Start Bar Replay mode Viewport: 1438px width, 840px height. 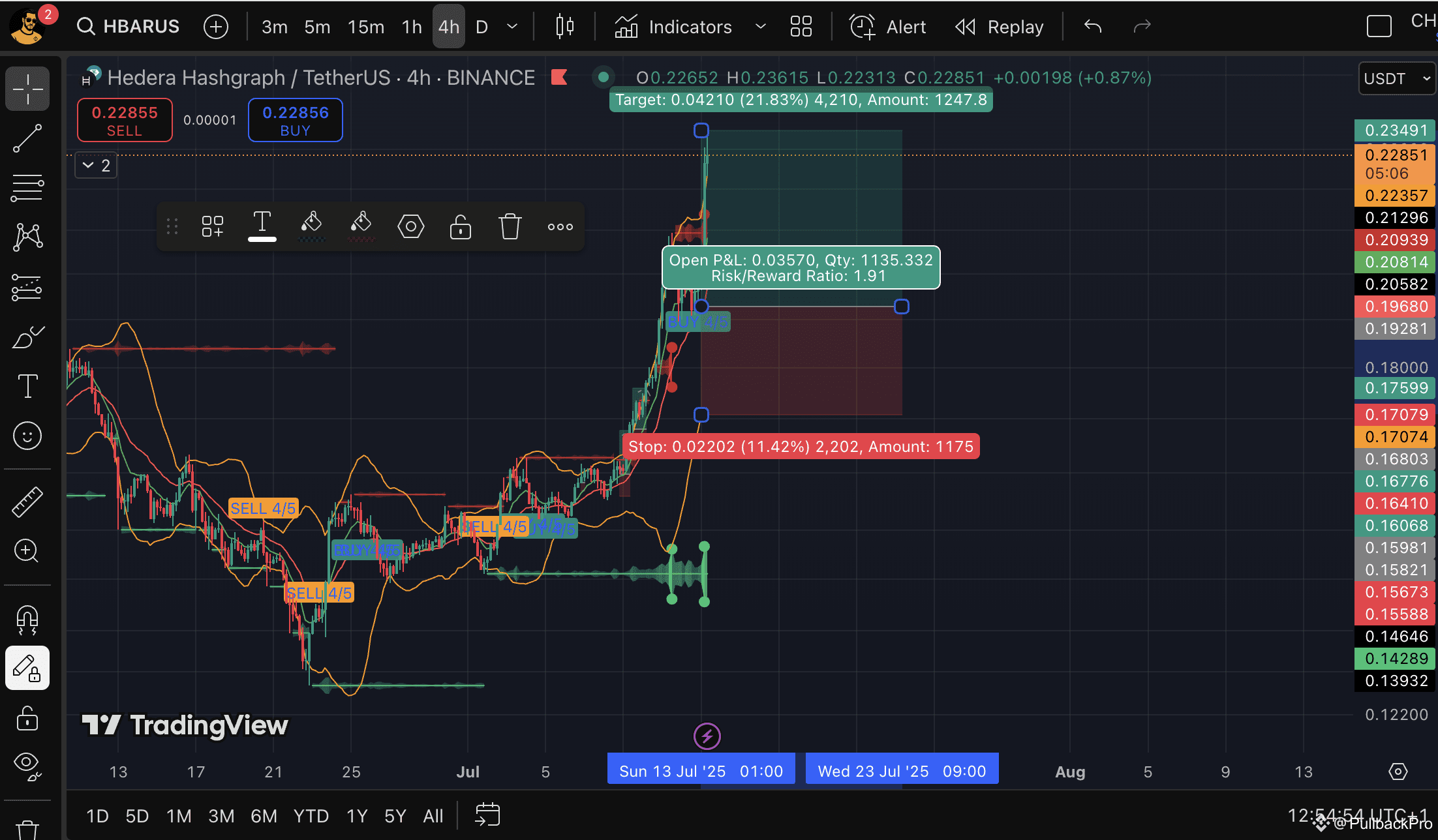pos(1000,27)
